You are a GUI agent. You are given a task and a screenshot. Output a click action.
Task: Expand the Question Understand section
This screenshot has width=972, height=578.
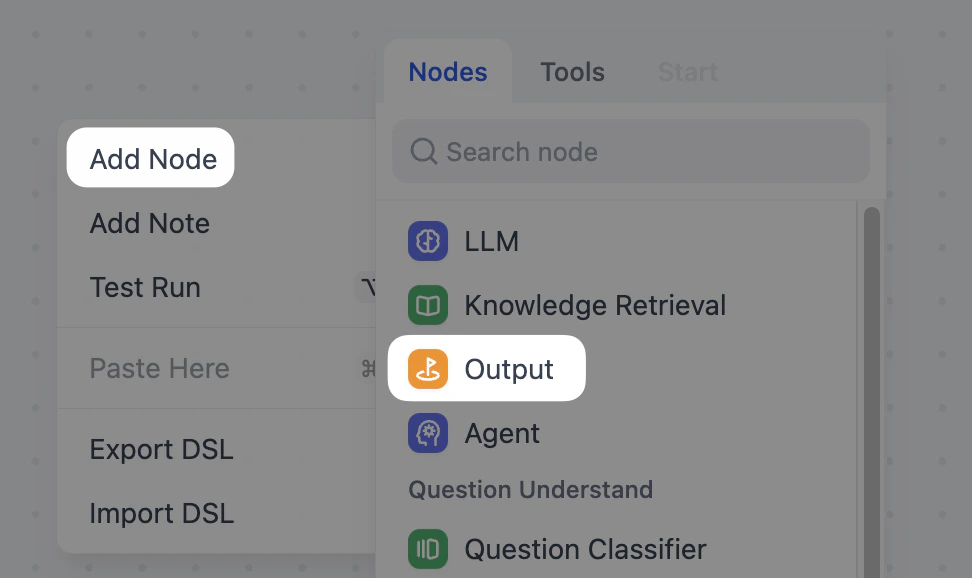pos(531,490)
